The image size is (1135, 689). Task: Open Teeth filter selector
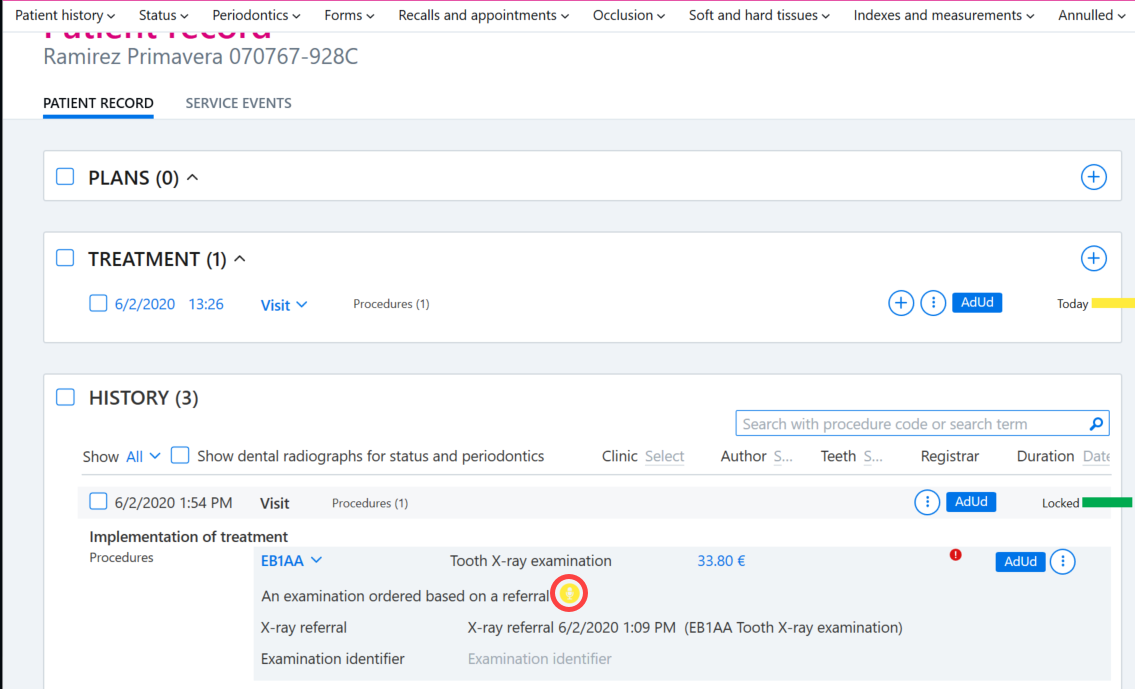click(873, 457)
